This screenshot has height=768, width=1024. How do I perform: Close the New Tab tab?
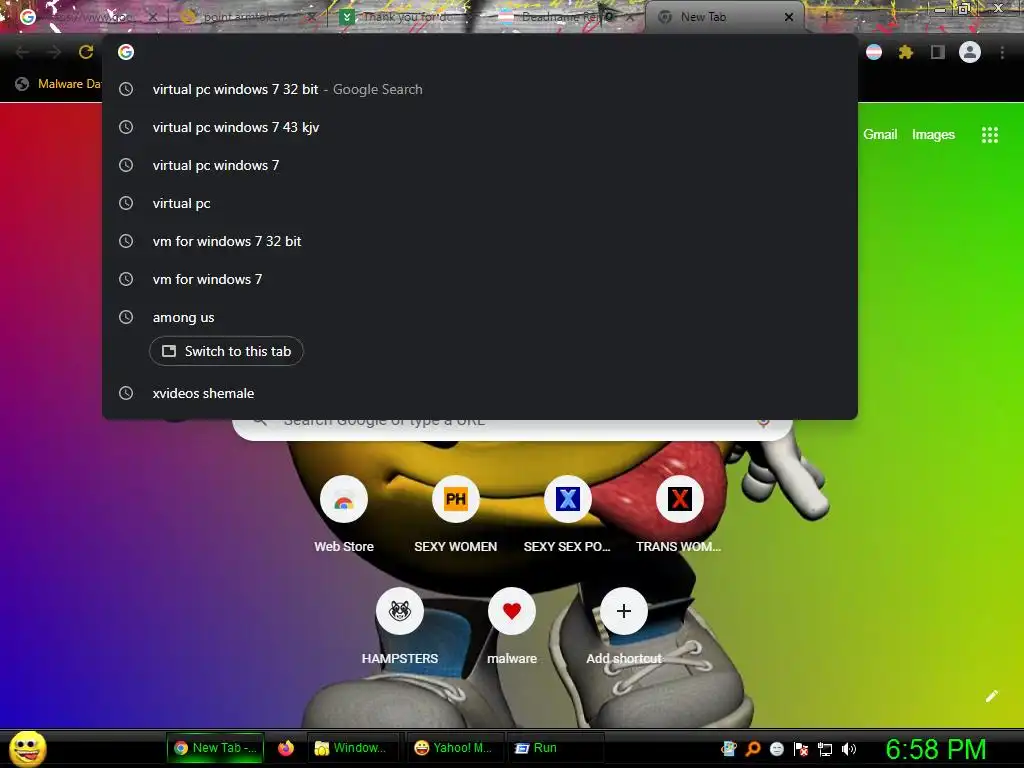click(x=789, y=17)
